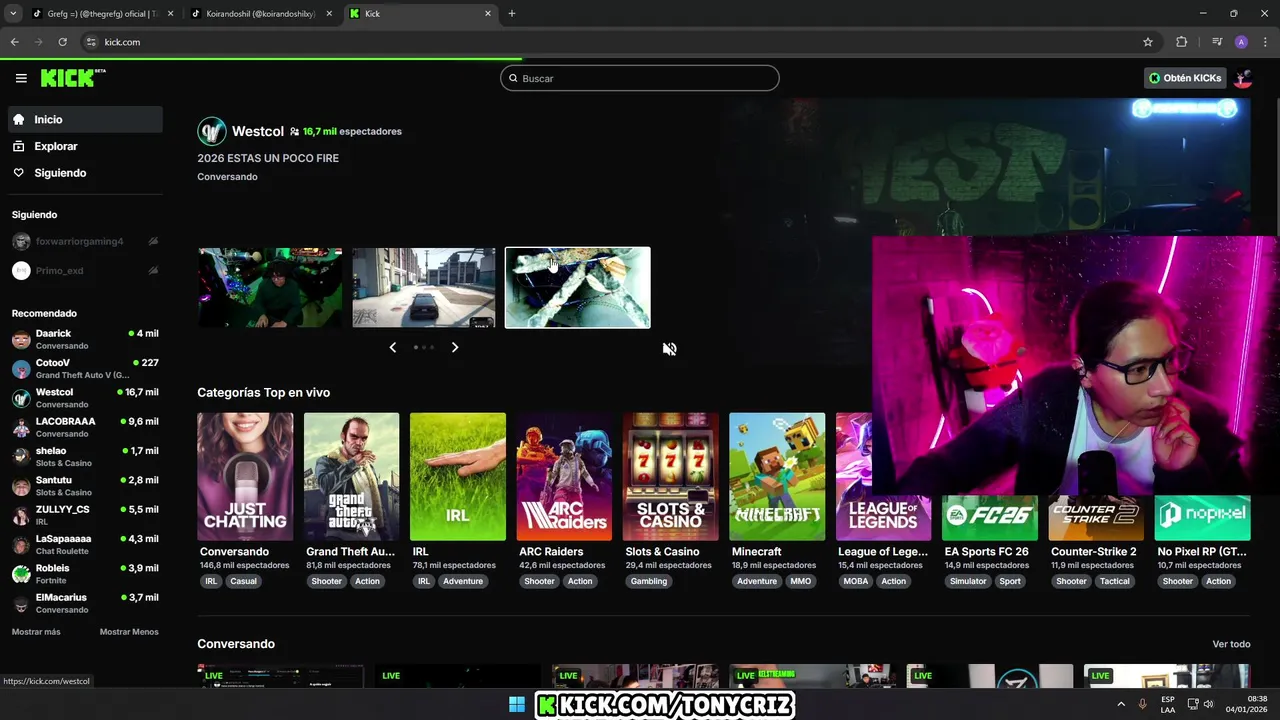Click the MMO tag under Minecraft
The image size is (1280, 720).
801,581
